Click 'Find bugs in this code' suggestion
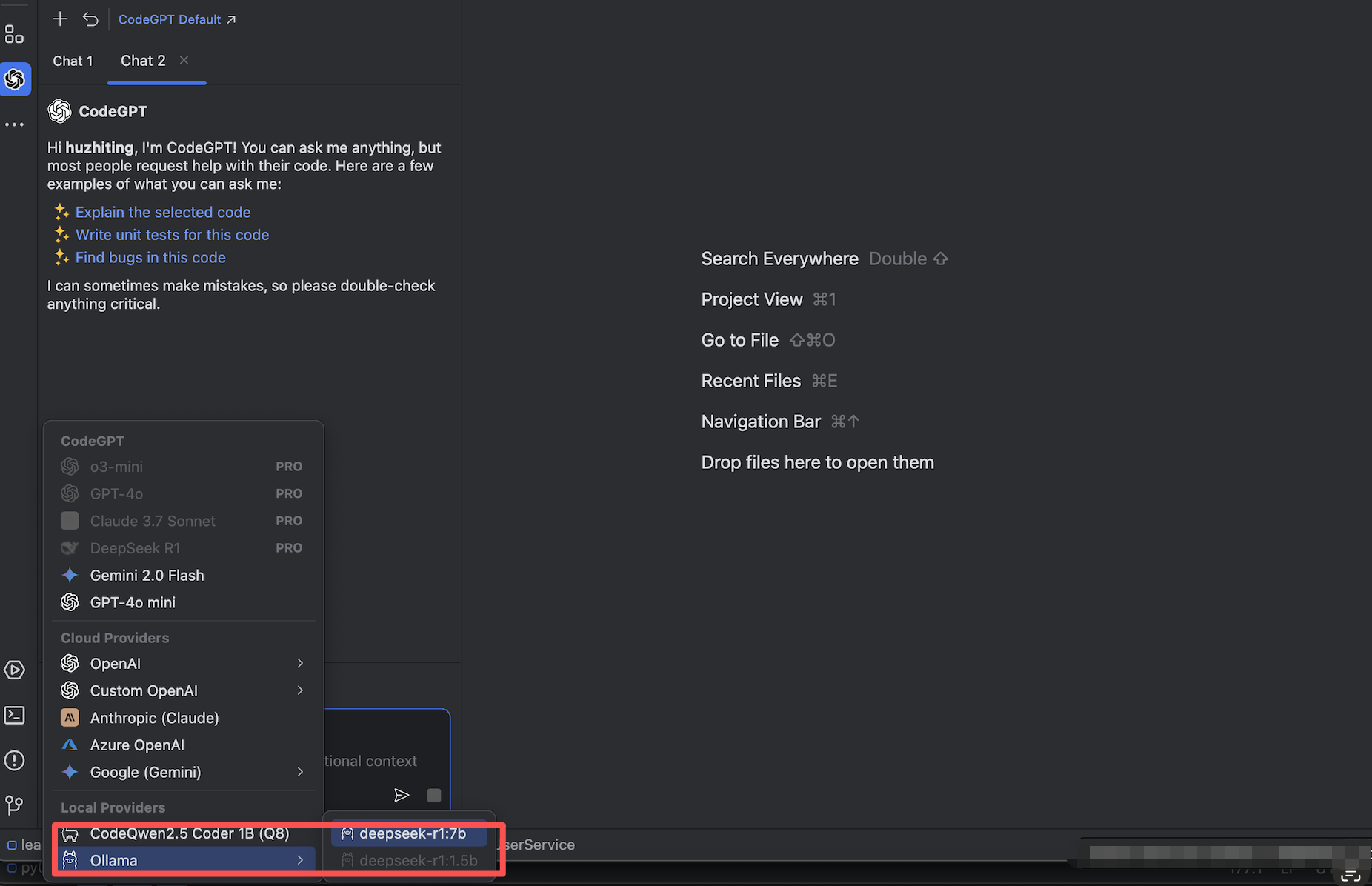 150,258
